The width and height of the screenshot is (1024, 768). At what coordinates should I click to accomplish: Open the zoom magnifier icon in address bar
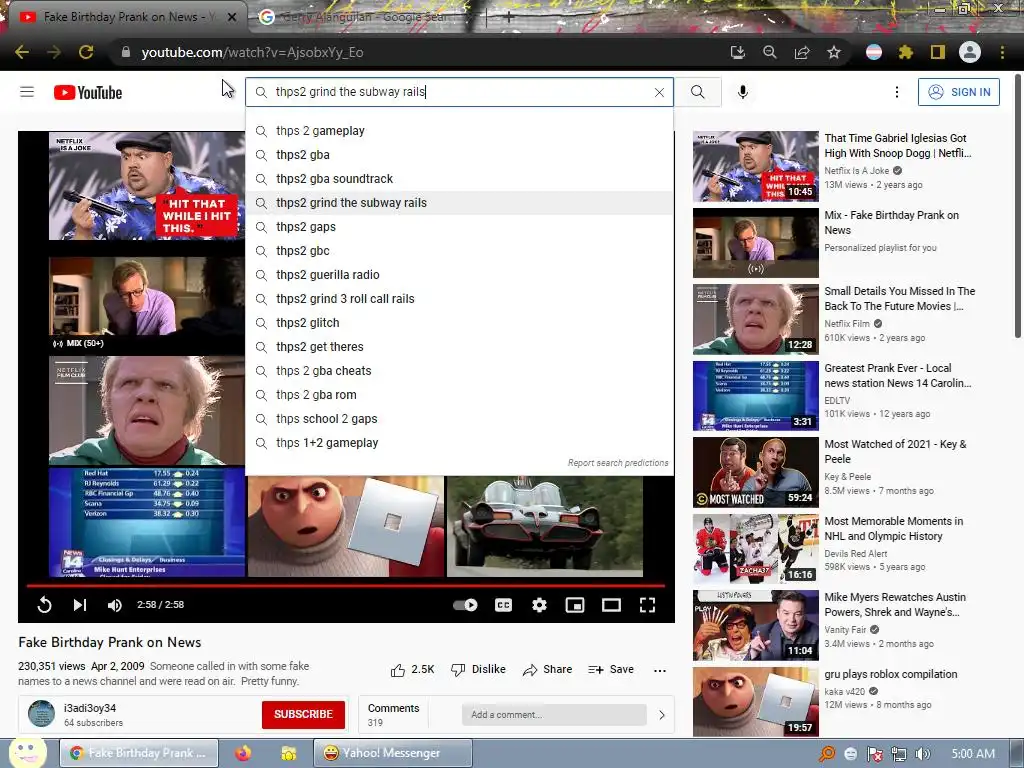point(770,52)
